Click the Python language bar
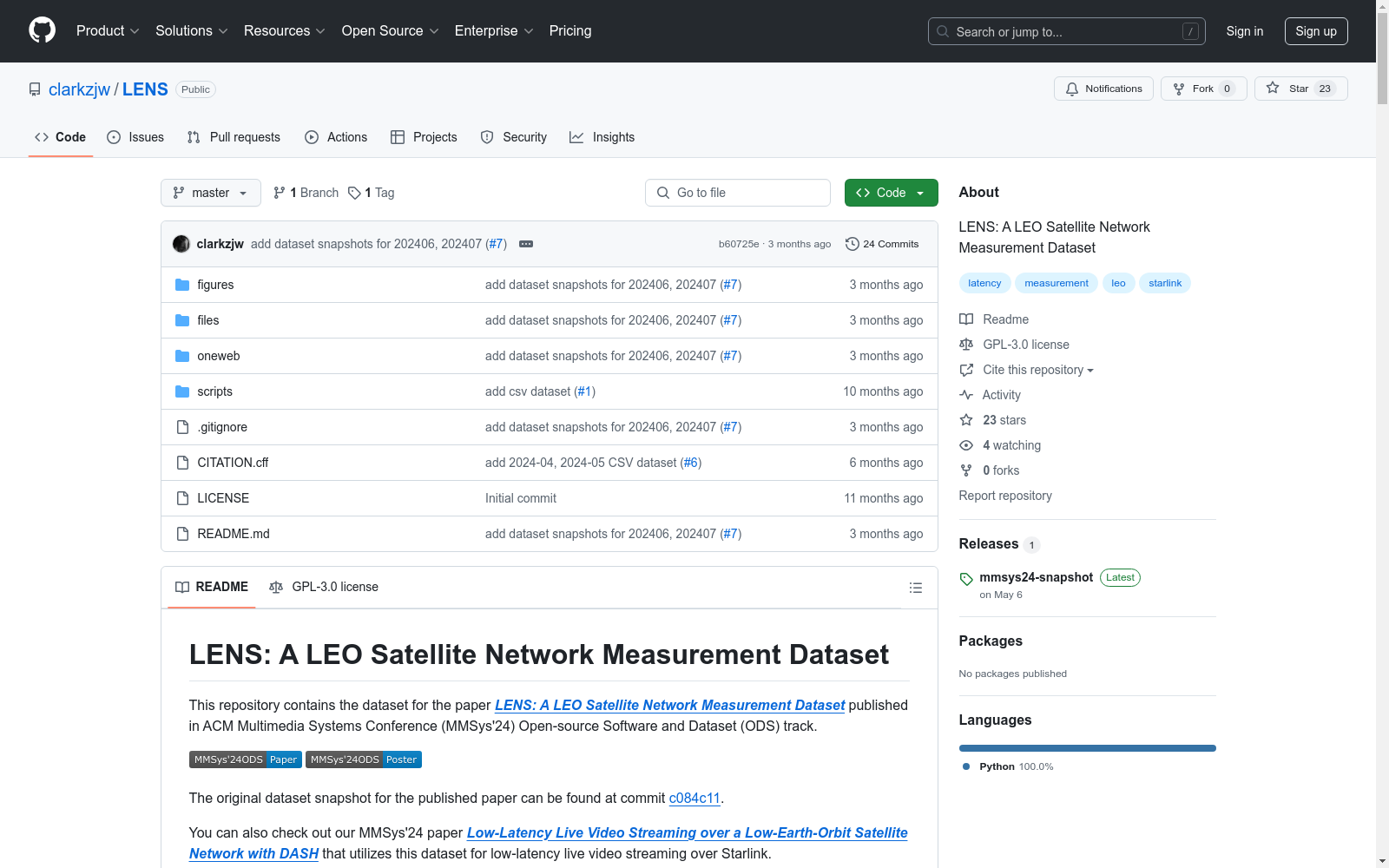This screenshot has height=868, width=1389. (1087, 748)
